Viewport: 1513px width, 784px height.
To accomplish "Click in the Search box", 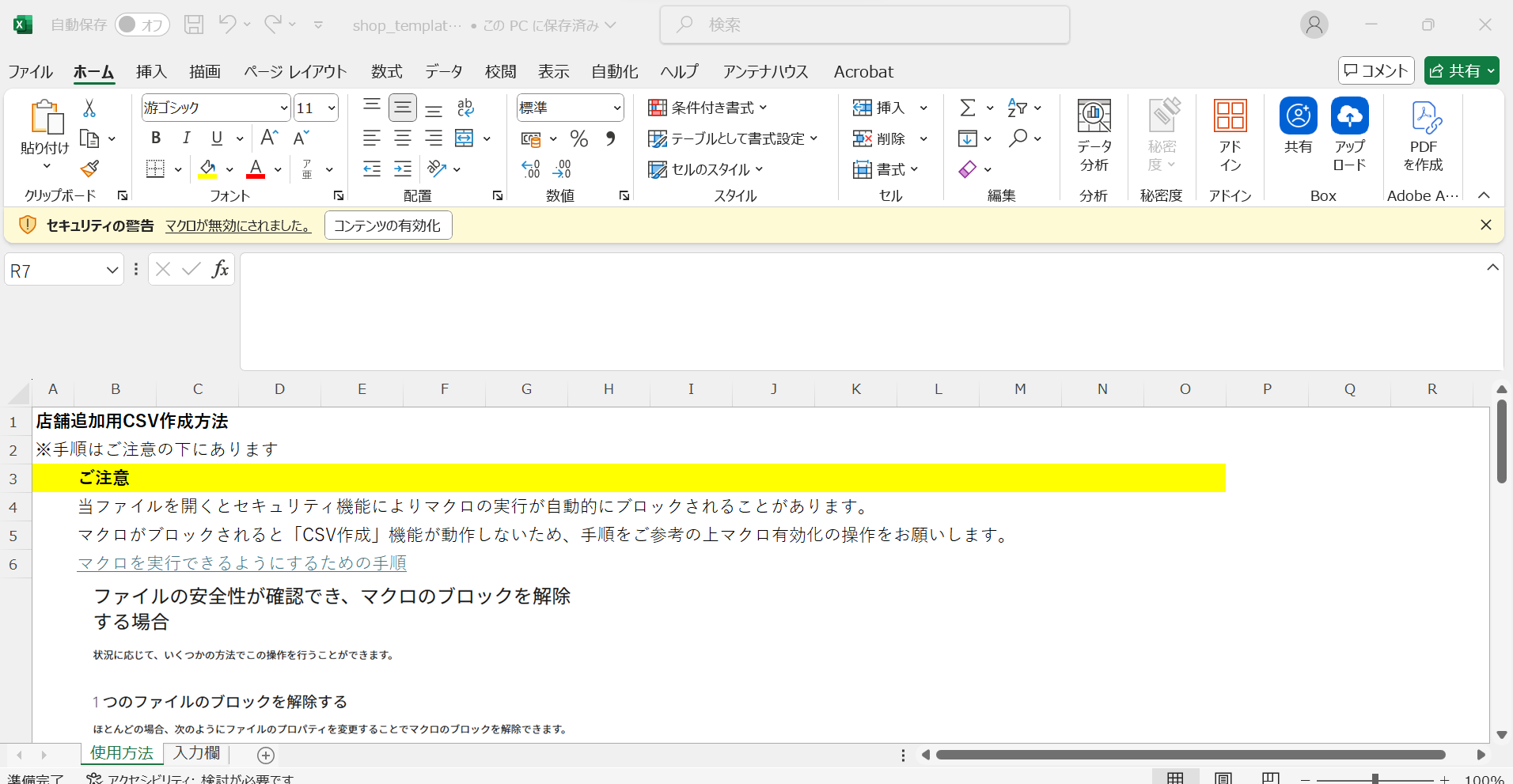I will point(865,25).
